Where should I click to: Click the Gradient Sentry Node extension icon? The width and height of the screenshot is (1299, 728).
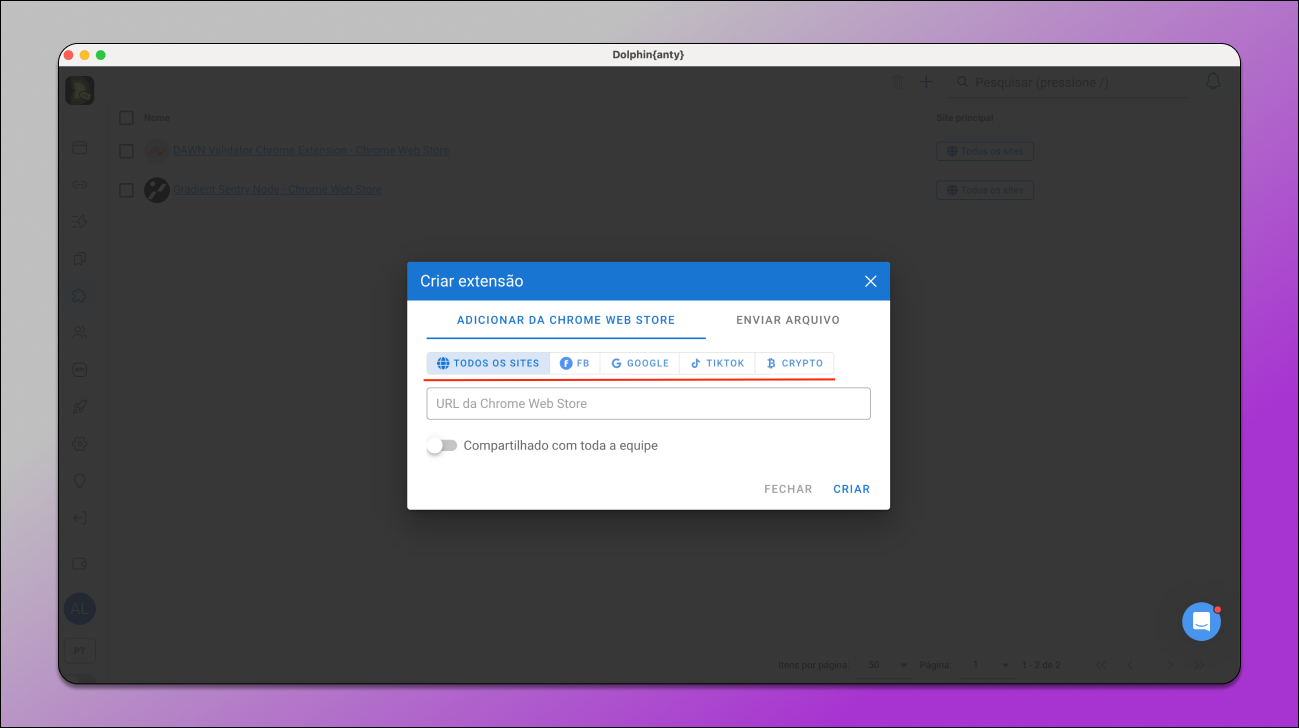tap(157, 190)
